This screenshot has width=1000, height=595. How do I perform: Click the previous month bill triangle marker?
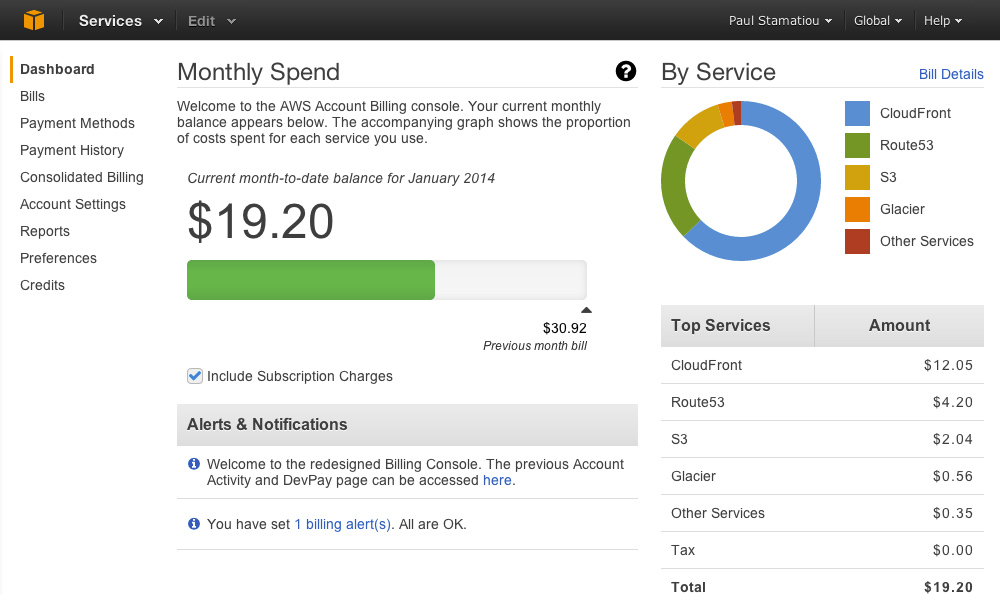[586, 310]
